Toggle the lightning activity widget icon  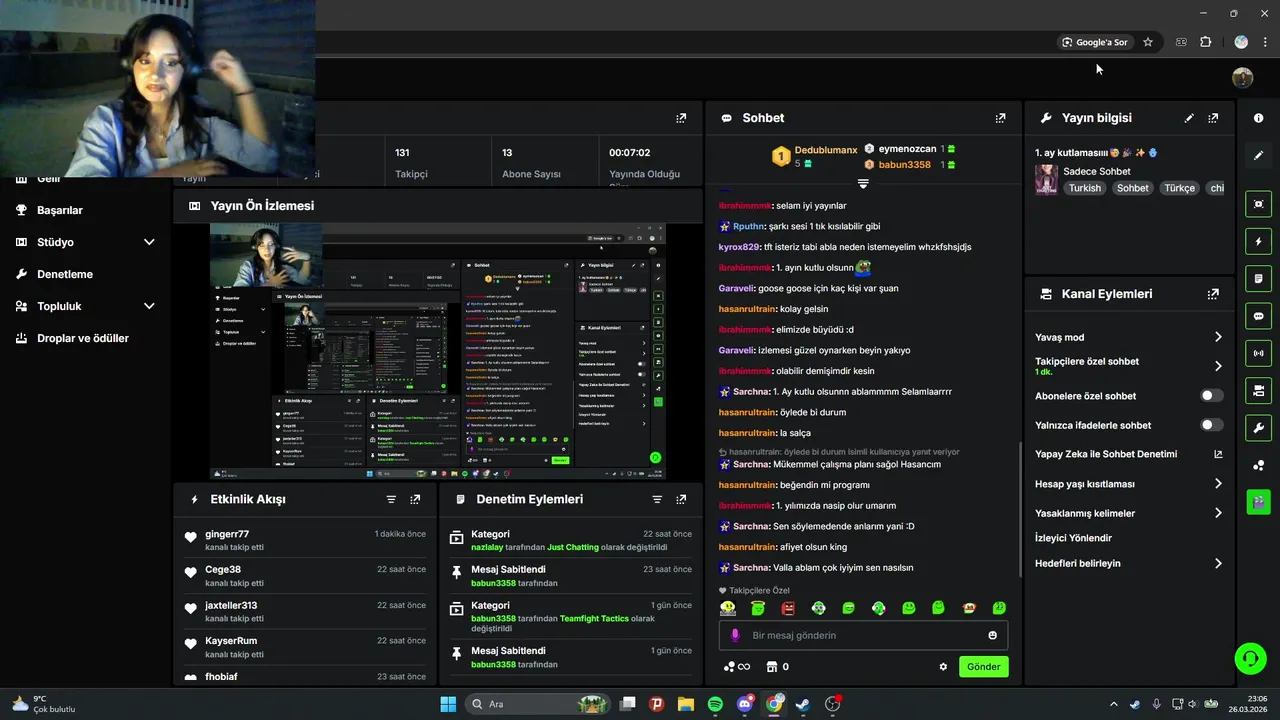coord(1258,241)
